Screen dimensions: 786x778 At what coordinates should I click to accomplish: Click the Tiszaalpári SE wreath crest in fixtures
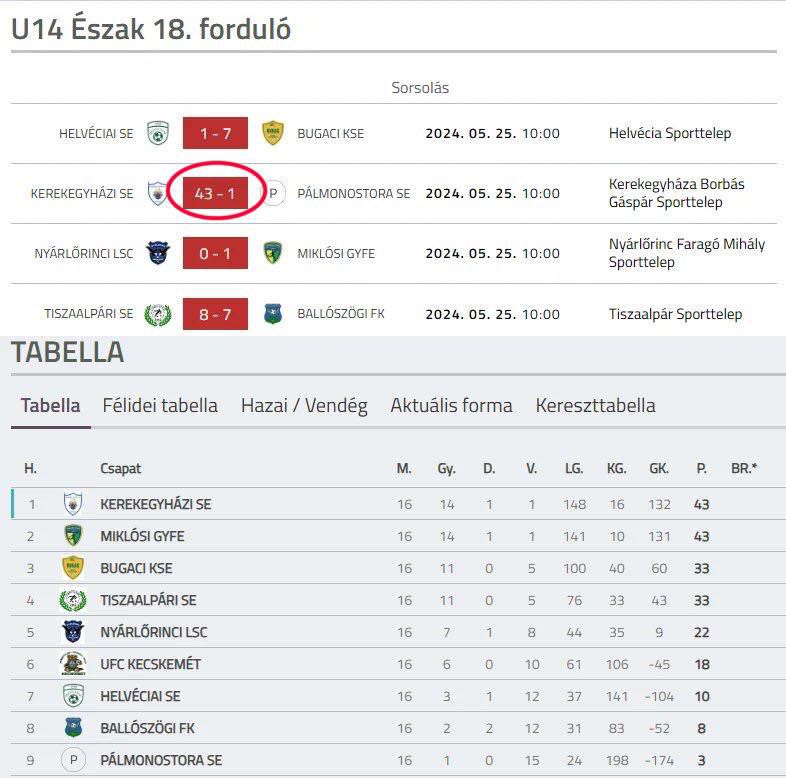click(158, 314)
